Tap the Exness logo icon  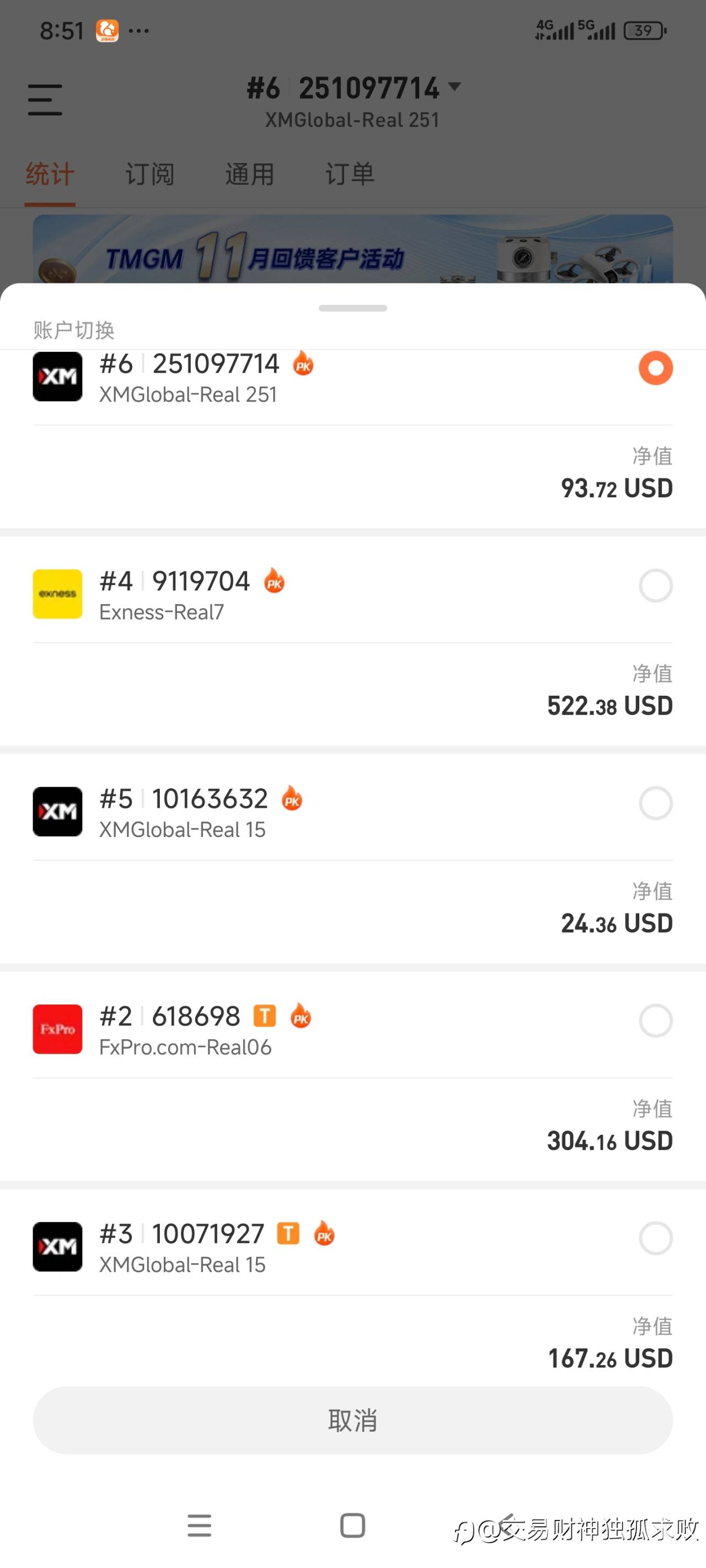click(57, 593)
